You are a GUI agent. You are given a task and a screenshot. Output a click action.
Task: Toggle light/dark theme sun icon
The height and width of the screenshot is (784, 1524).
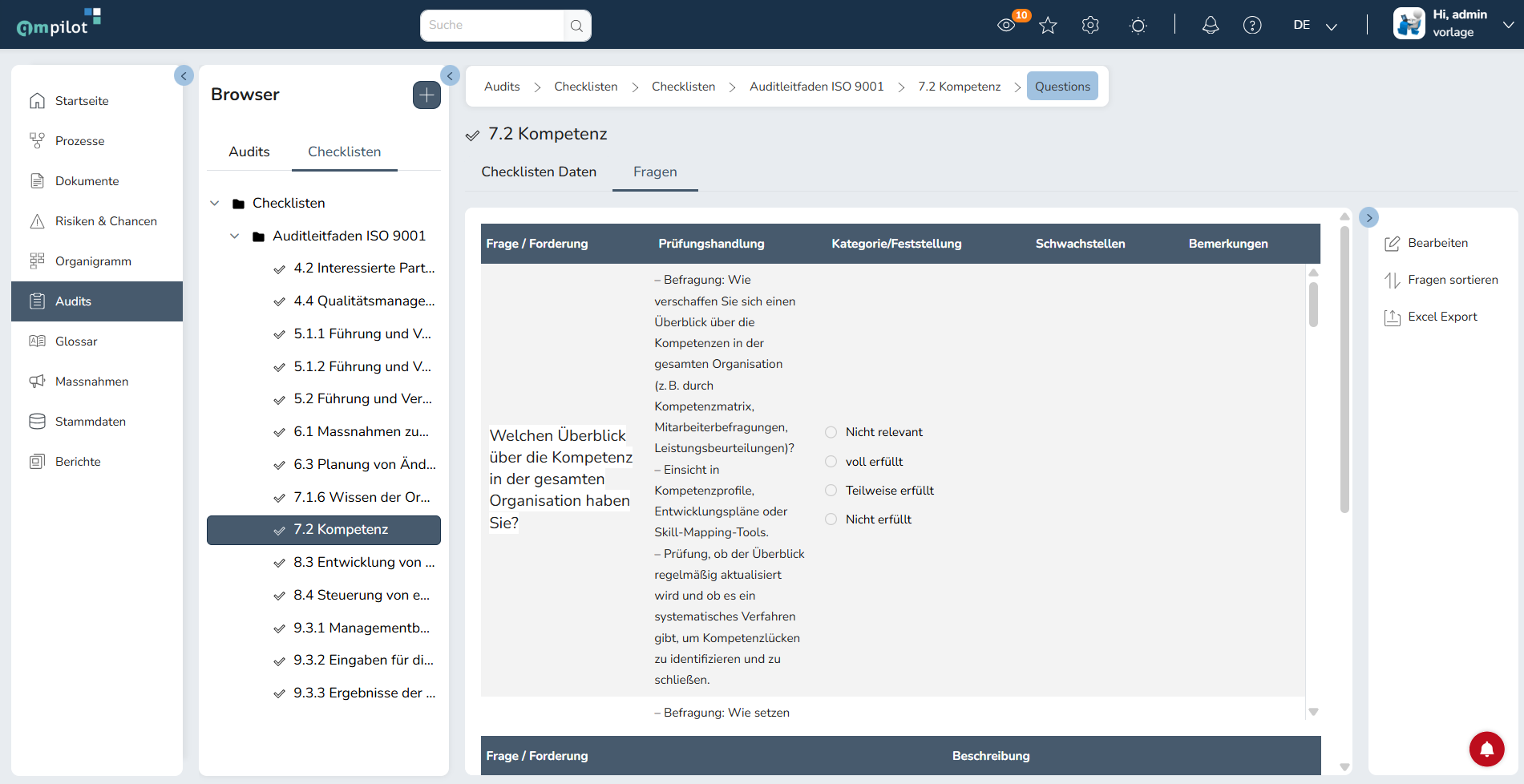(x=1138, y=26)
